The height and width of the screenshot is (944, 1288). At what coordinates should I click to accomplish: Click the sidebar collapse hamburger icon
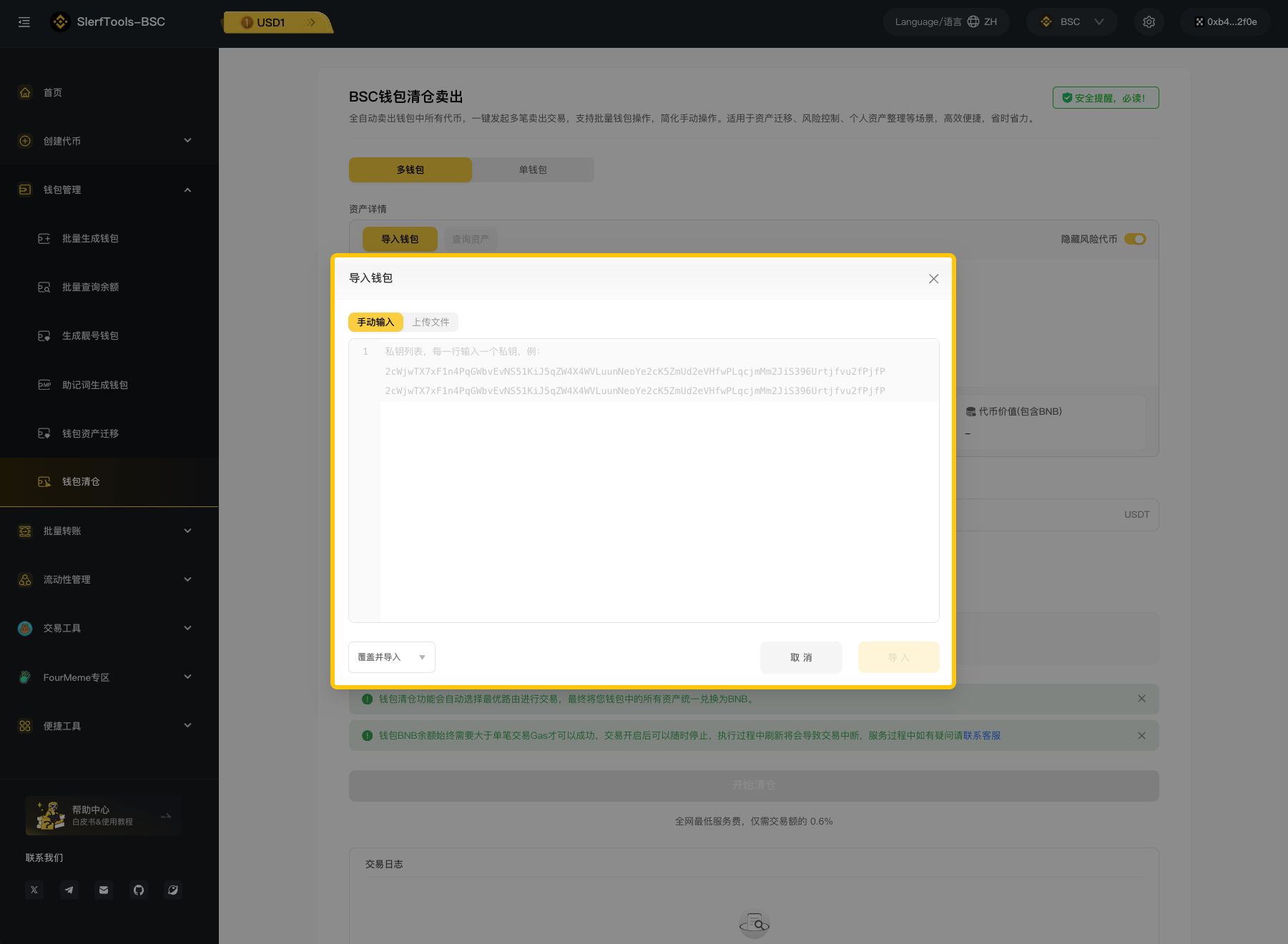coord(24,22)
